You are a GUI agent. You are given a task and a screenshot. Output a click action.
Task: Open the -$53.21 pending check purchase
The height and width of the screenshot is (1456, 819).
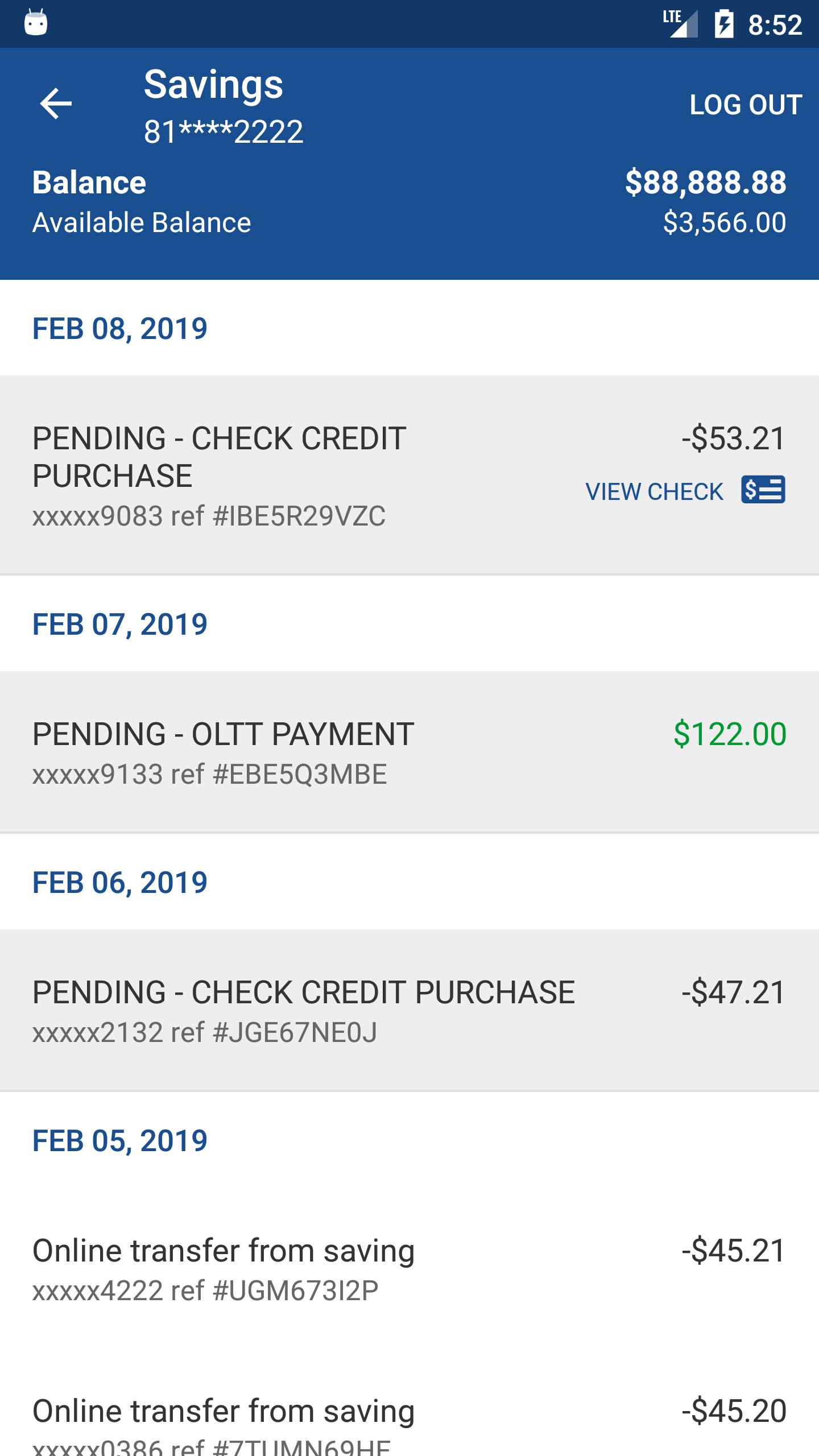[x=409, y=475]
